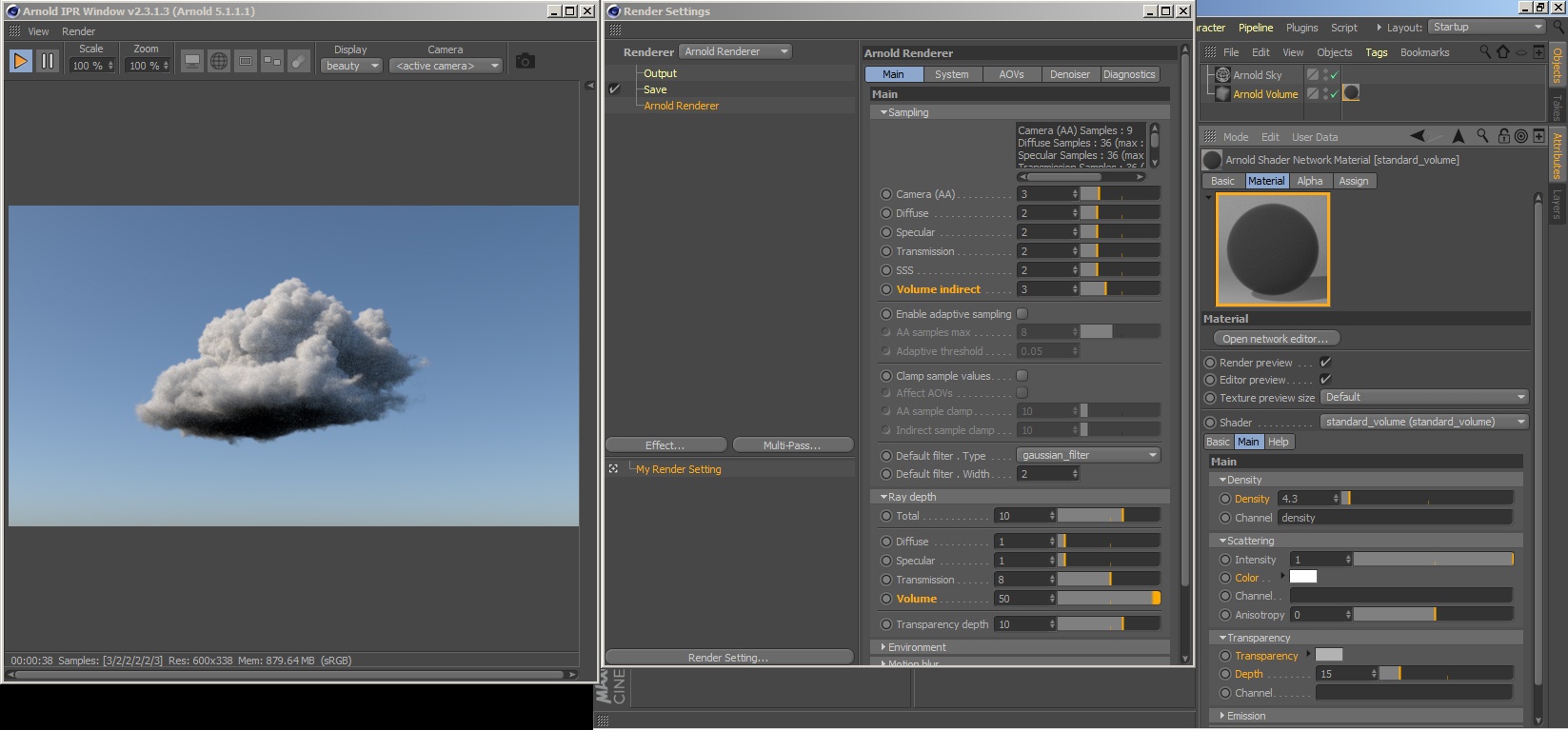Click the Object Manager search magnifier icon

1485,51
